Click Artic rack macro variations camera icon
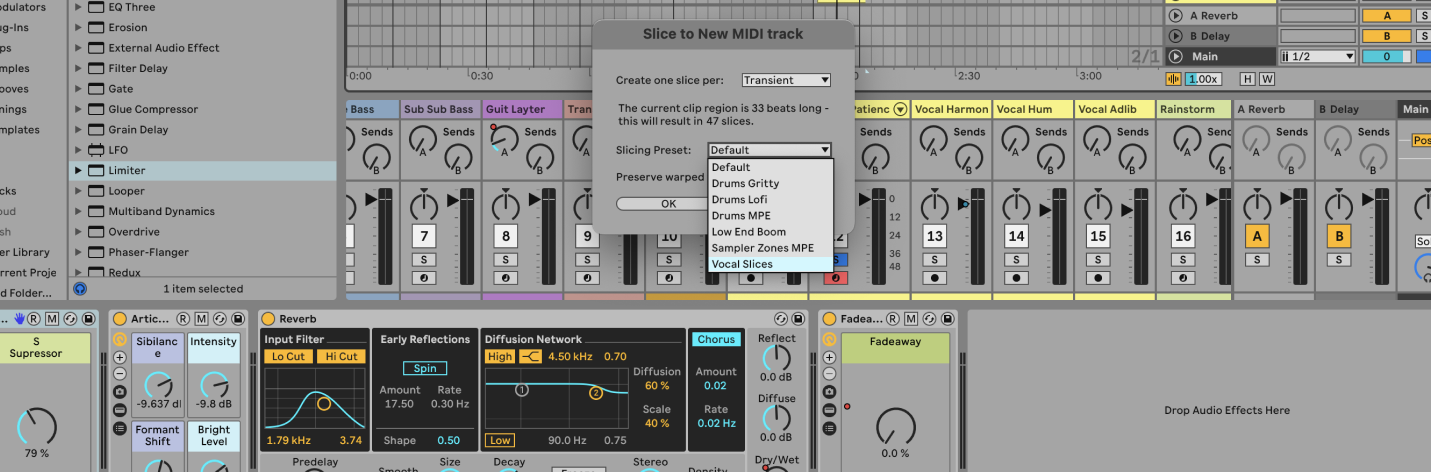 click(120, 392)
